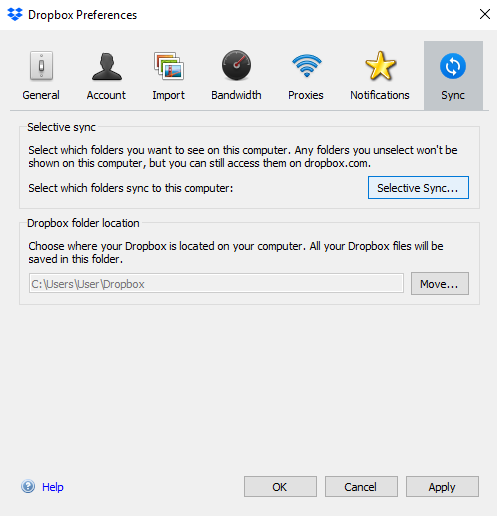Click the Apply button
This screenshot has height=516, width=497.
tap(442, 487)
